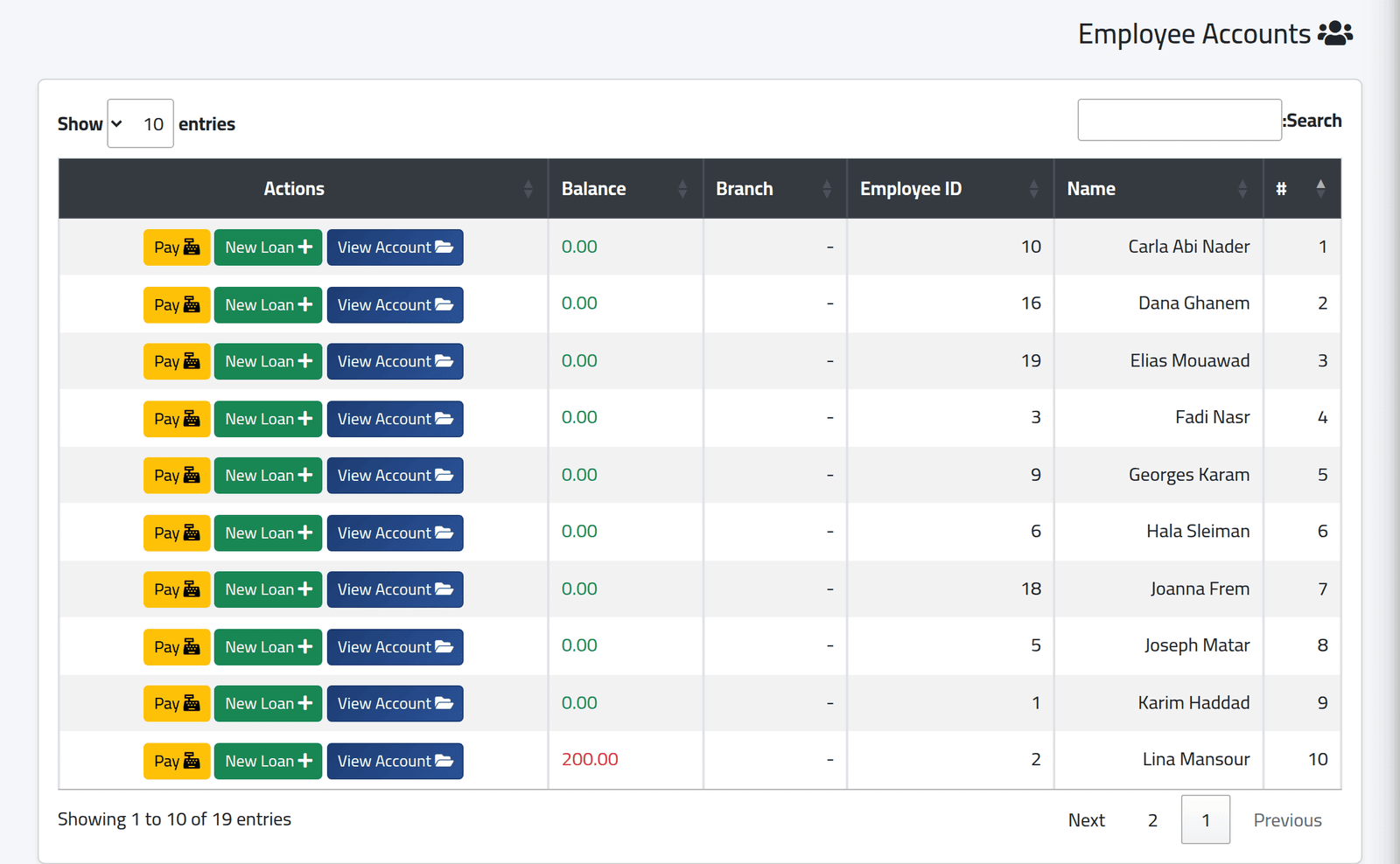Sort table by Branch column arrows

[827, 189]
